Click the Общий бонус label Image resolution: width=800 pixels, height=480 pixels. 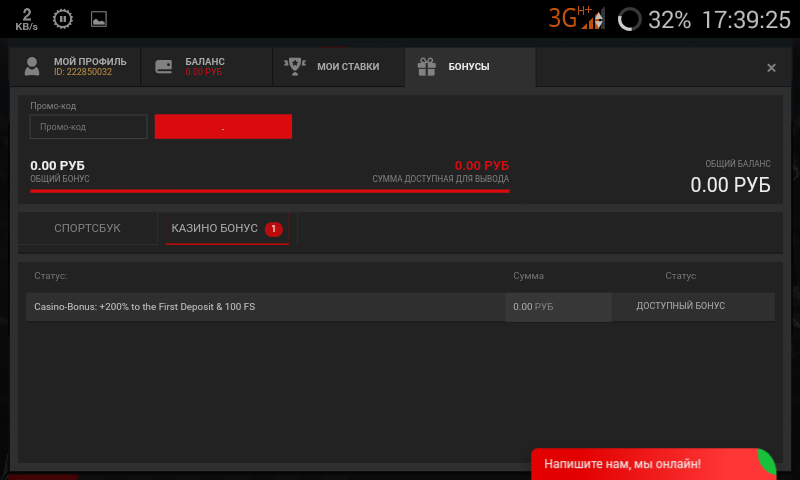[x=60, y=179]
